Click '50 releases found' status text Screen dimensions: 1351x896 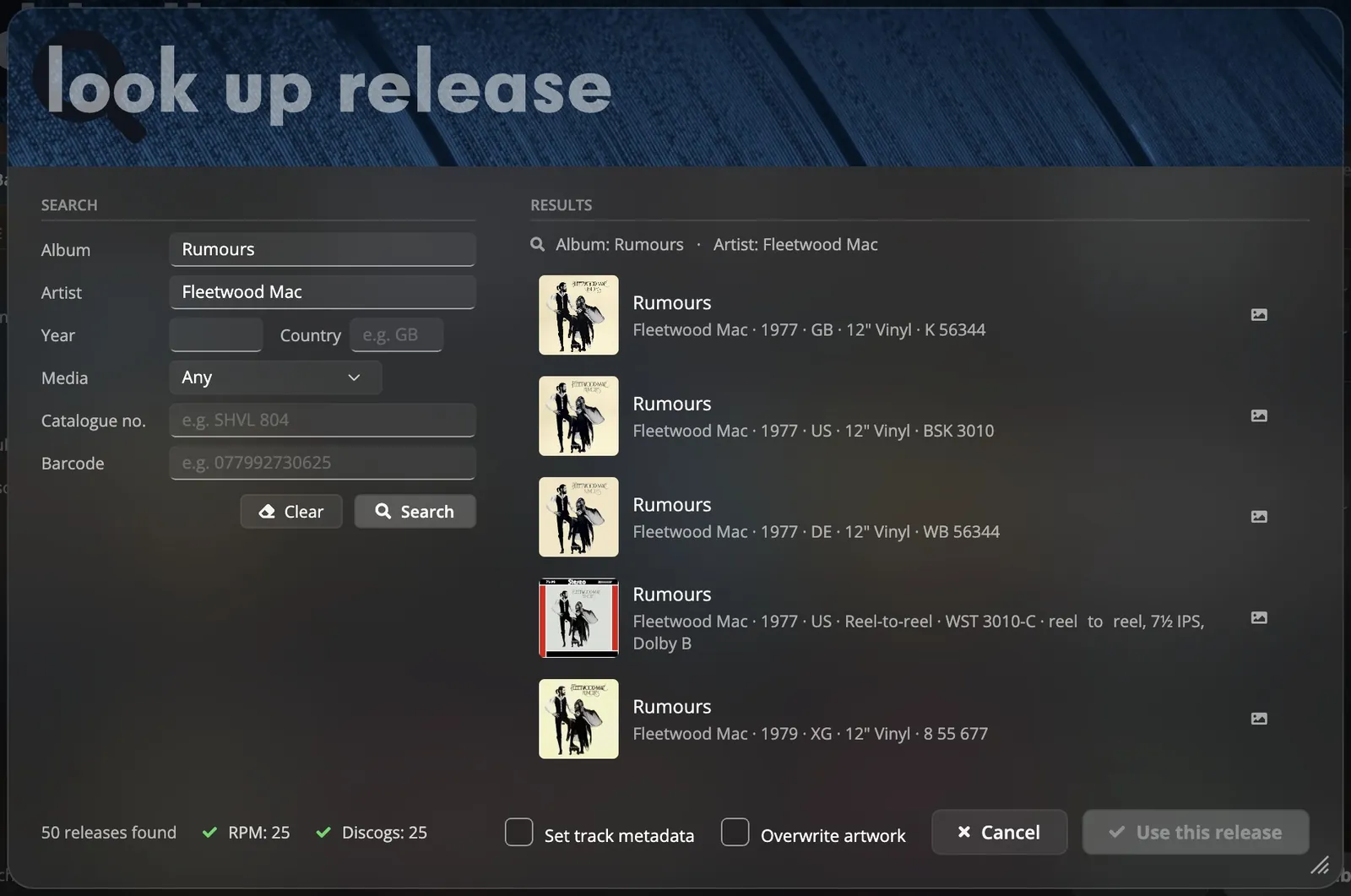[x=109, y=833]
